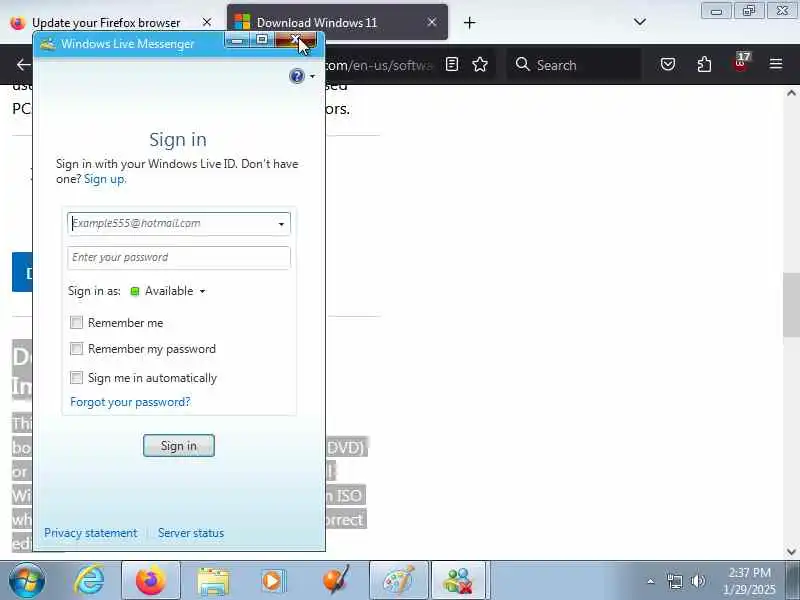Click the Enter your password field
This screenshot has width=800, height=600.
coord(179,258)
